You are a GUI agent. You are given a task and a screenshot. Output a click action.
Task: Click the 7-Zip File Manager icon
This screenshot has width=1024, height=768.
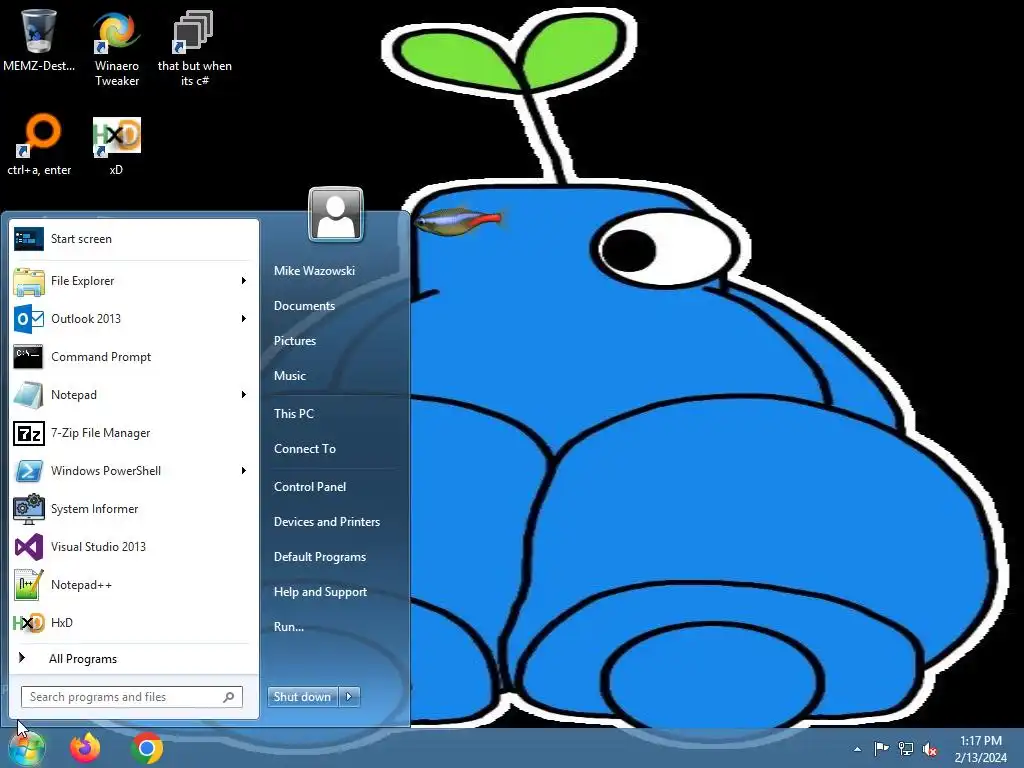[29, 433]
